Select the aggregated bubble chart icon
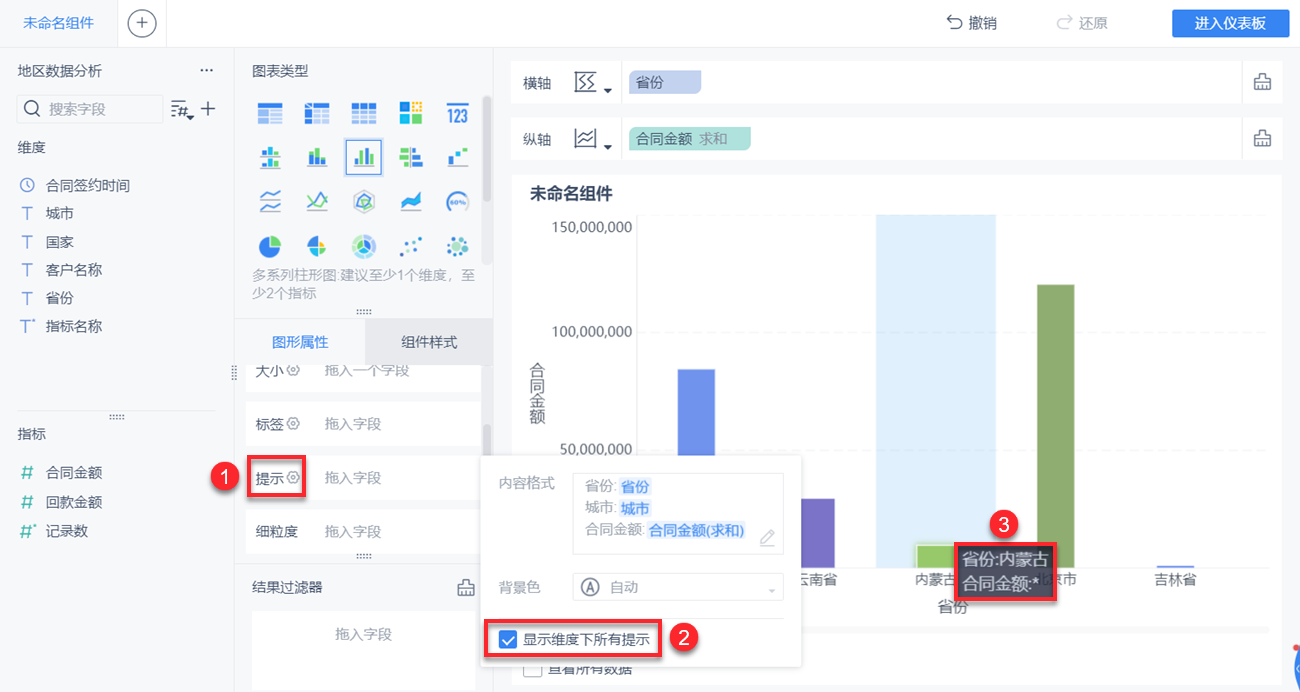Viewport: 1300px width, 692px height. (x=458, y=246)
